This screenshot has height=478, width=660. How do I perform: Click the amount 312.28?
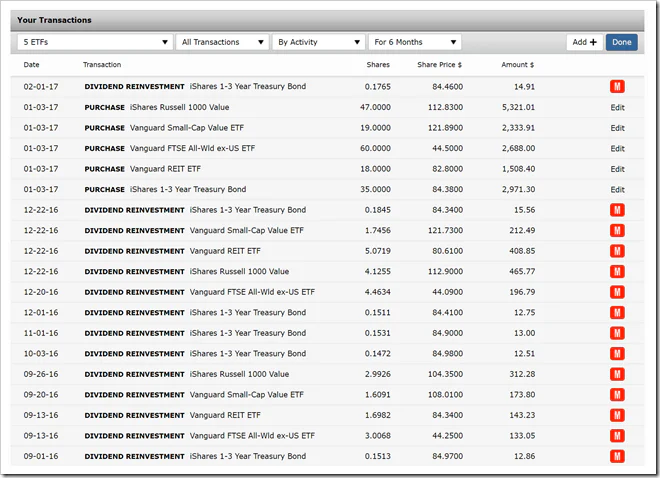click(x=522, y=374)
